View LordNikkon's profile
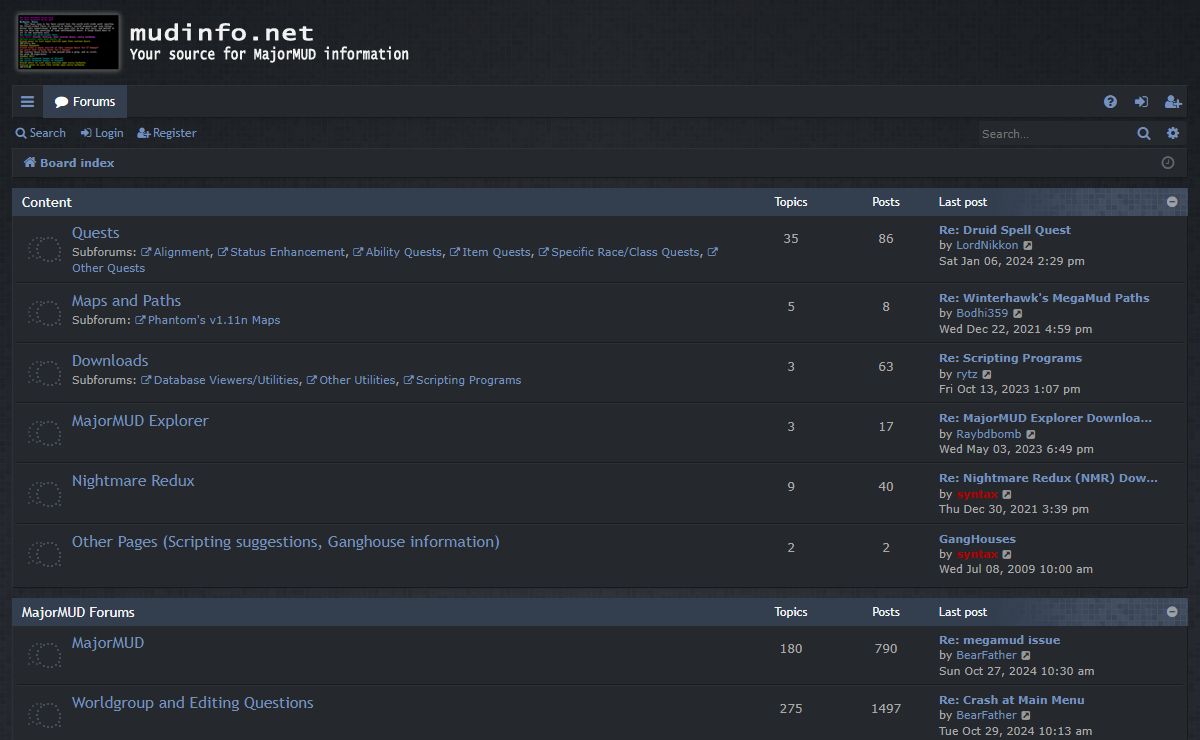 [987, 245]
